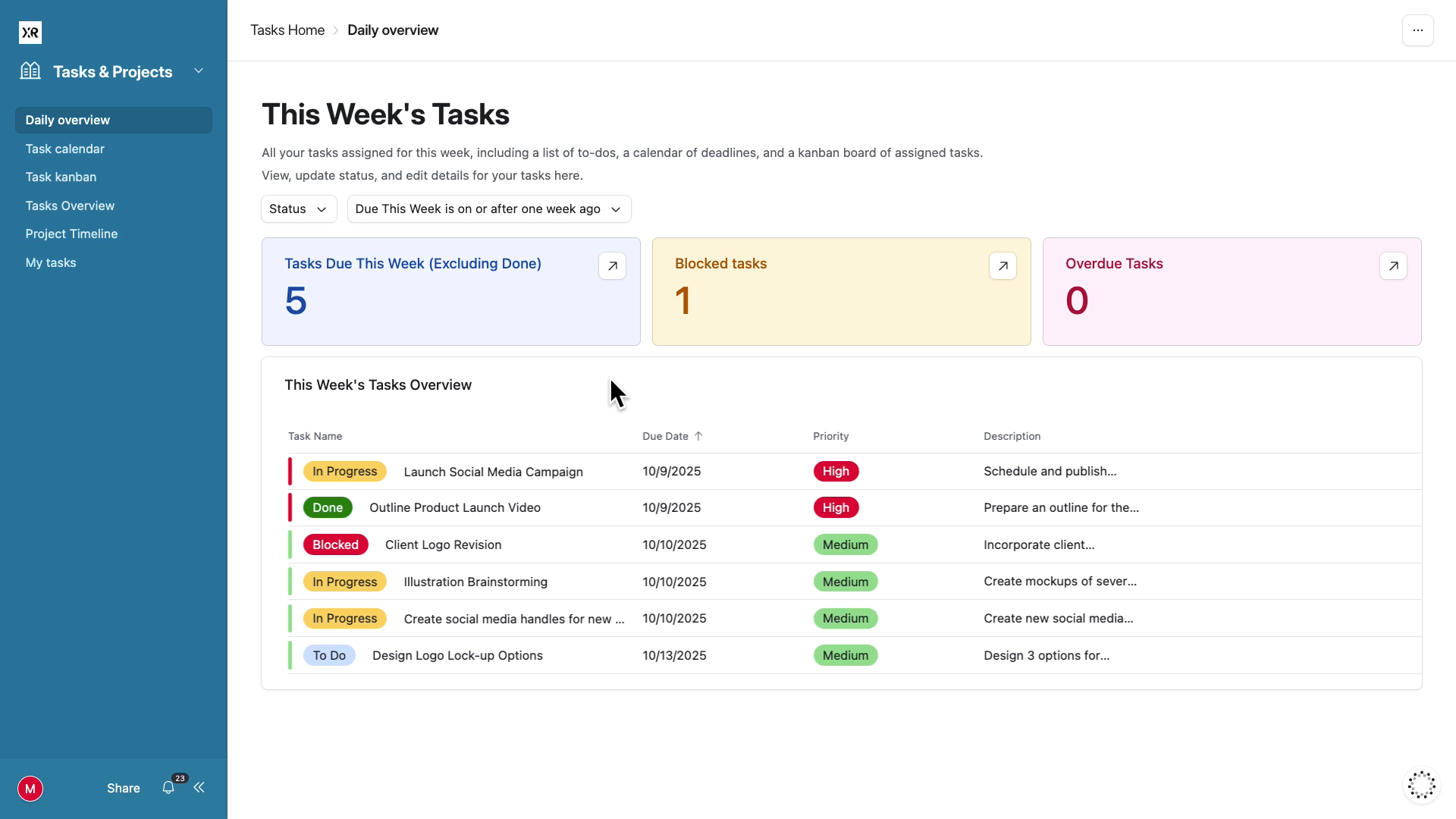This screenshot has height=819, width=1456.
Task: Open the Project Timeline page
Action: (x=71, y=234)
